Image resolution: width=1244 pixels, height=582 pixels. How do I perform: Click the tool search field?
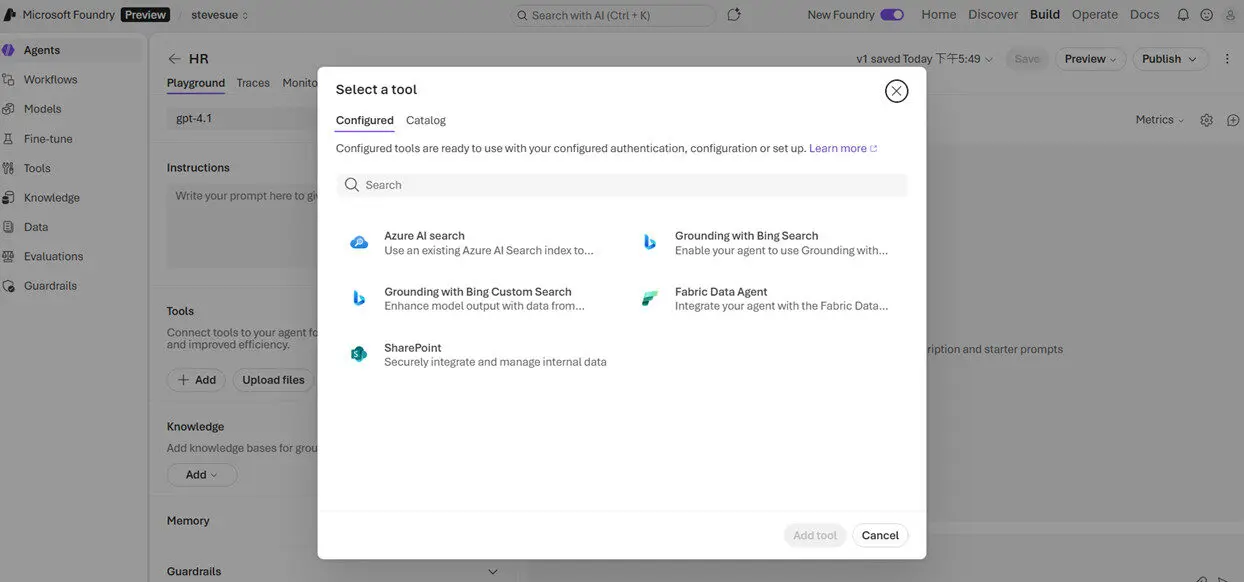[622, 185]
